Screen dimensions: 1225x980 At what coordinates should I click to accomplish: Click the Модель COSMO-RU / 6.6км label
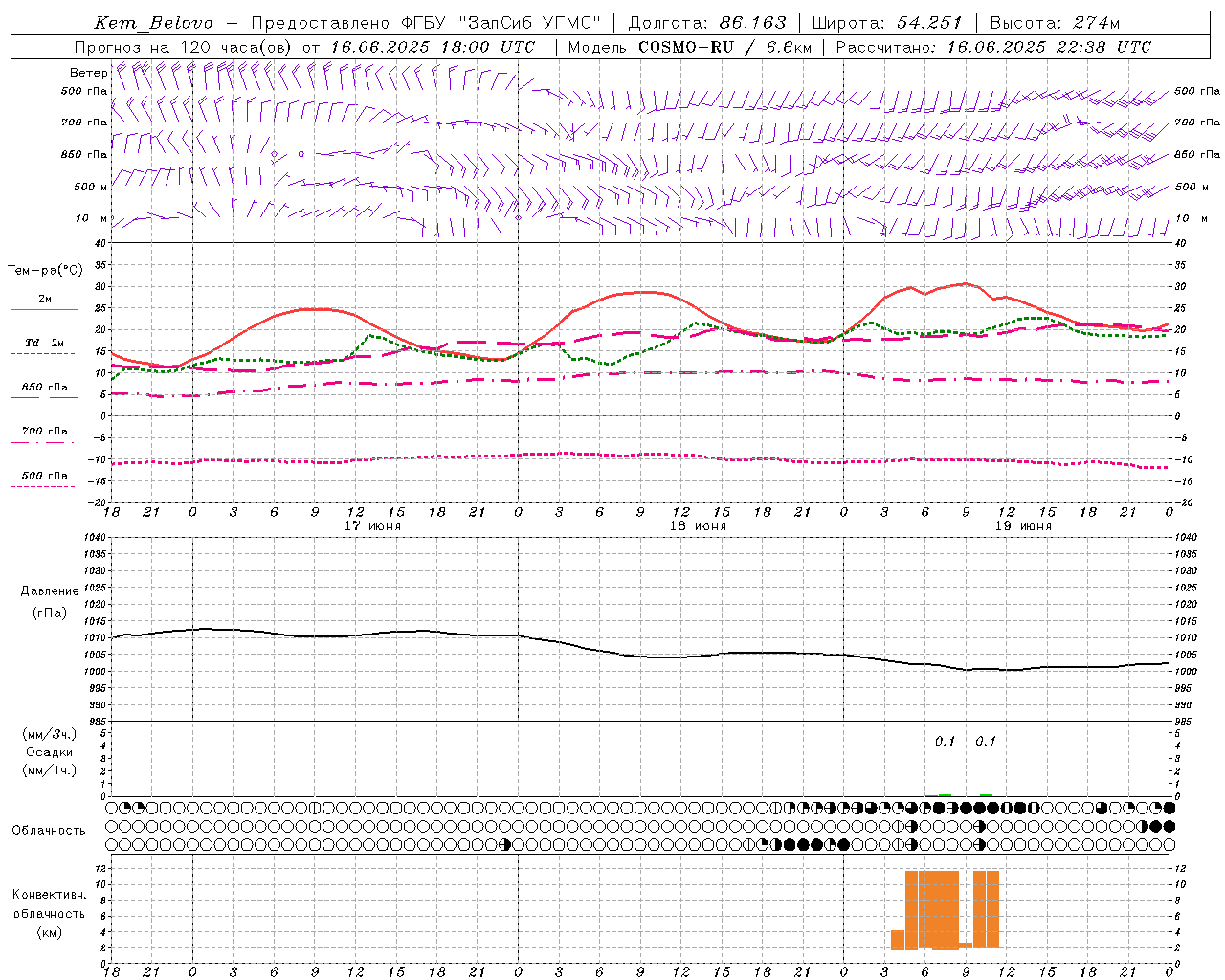[x=689, y=47]
